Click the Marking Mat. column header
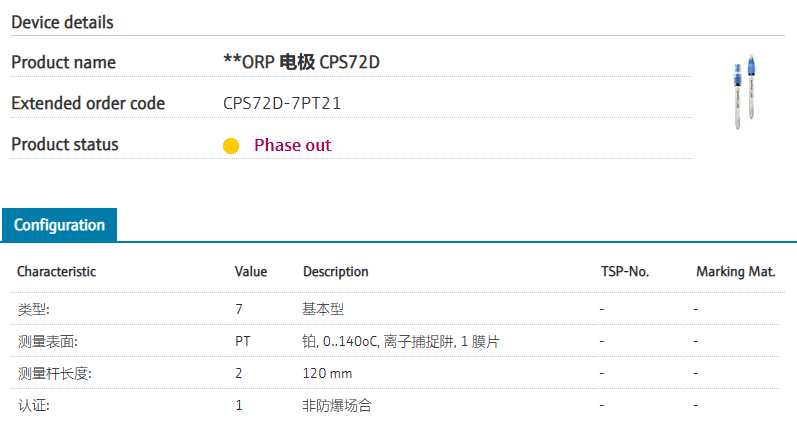The image size is (797, 431). 734,271
